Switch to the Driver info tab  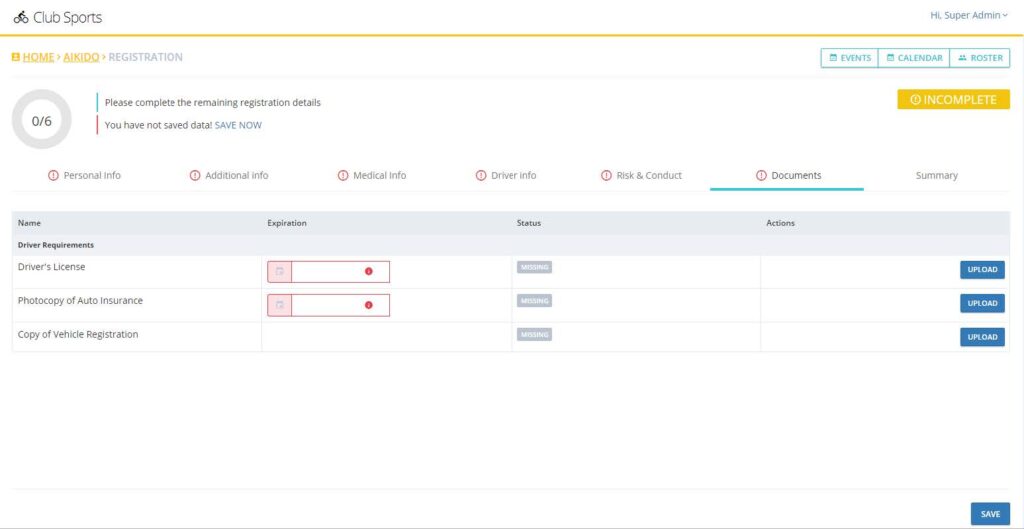[506, 176]
